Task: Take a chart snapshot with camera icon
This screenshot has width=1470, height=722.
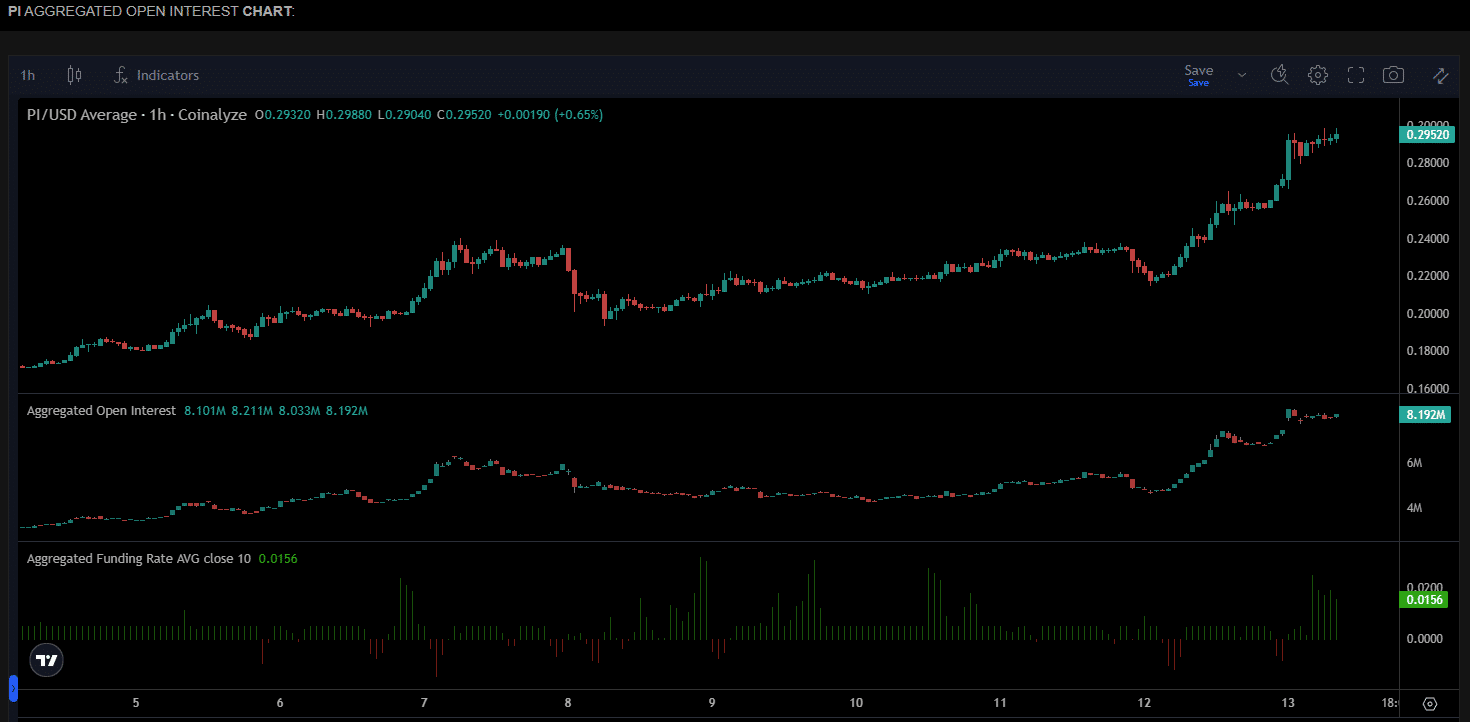Action: coord(1393,75)
